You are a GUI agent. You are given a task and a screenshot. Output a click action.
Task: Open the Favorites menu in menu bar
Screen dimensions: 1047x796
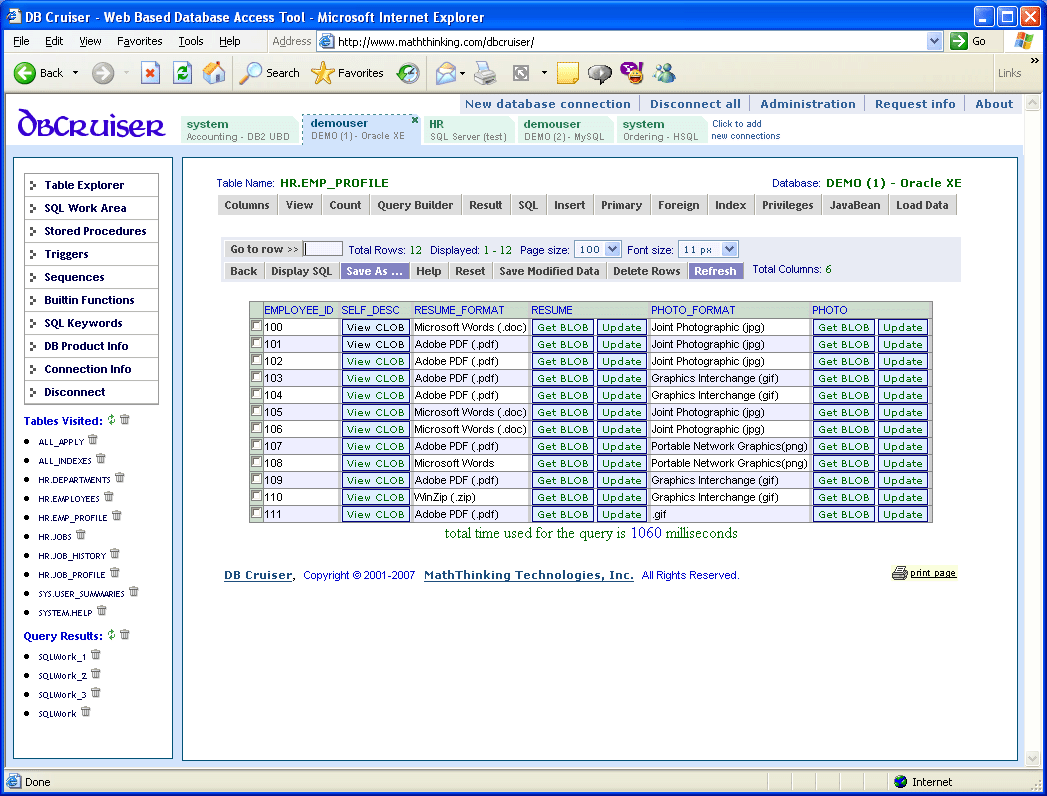coord(139,41)
